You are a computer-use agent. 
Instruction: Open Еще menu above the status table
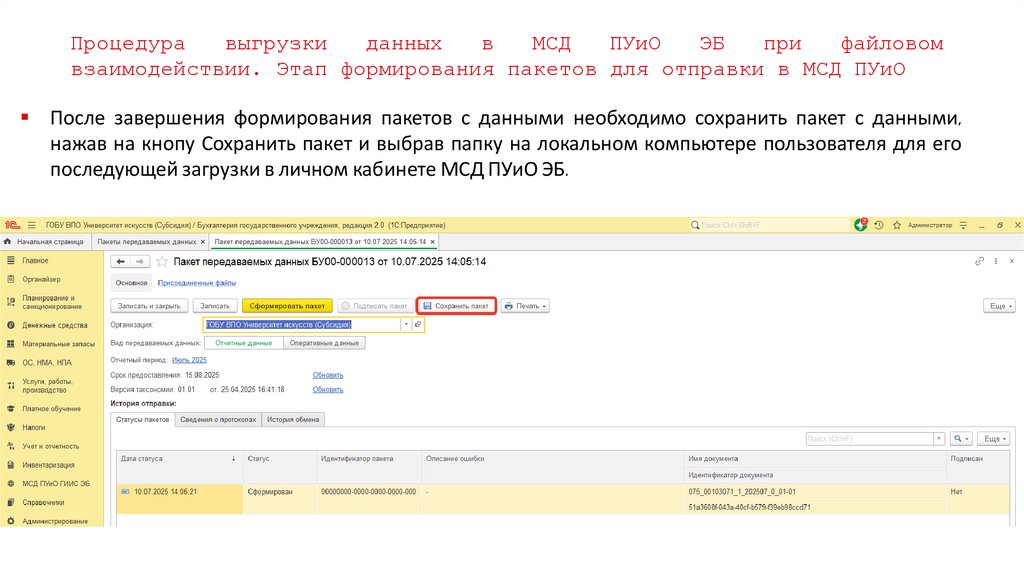pos(995,439)
